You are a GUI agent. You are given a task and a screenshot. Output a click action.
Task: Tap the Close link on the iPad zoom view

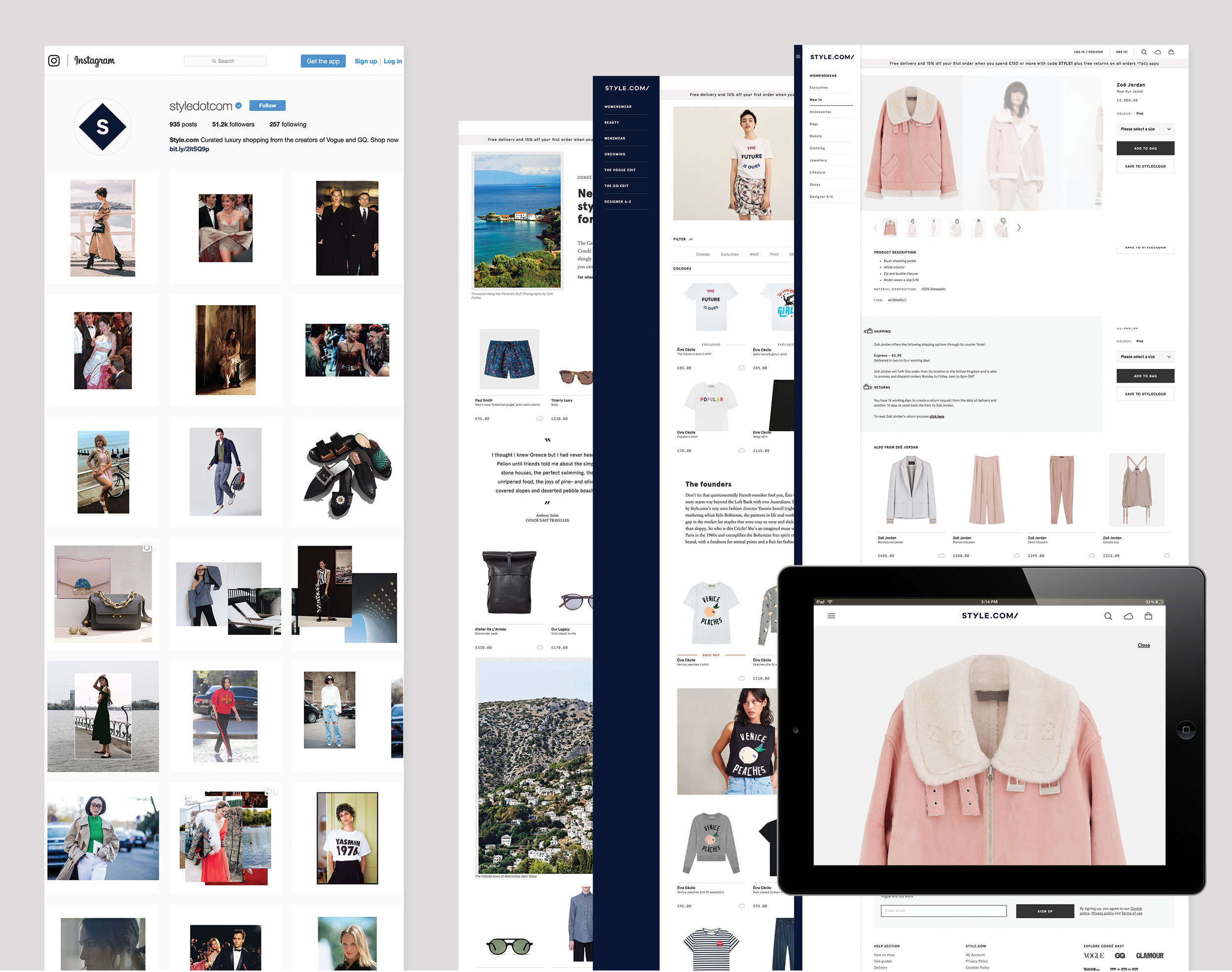click(x=1143, y=646)
